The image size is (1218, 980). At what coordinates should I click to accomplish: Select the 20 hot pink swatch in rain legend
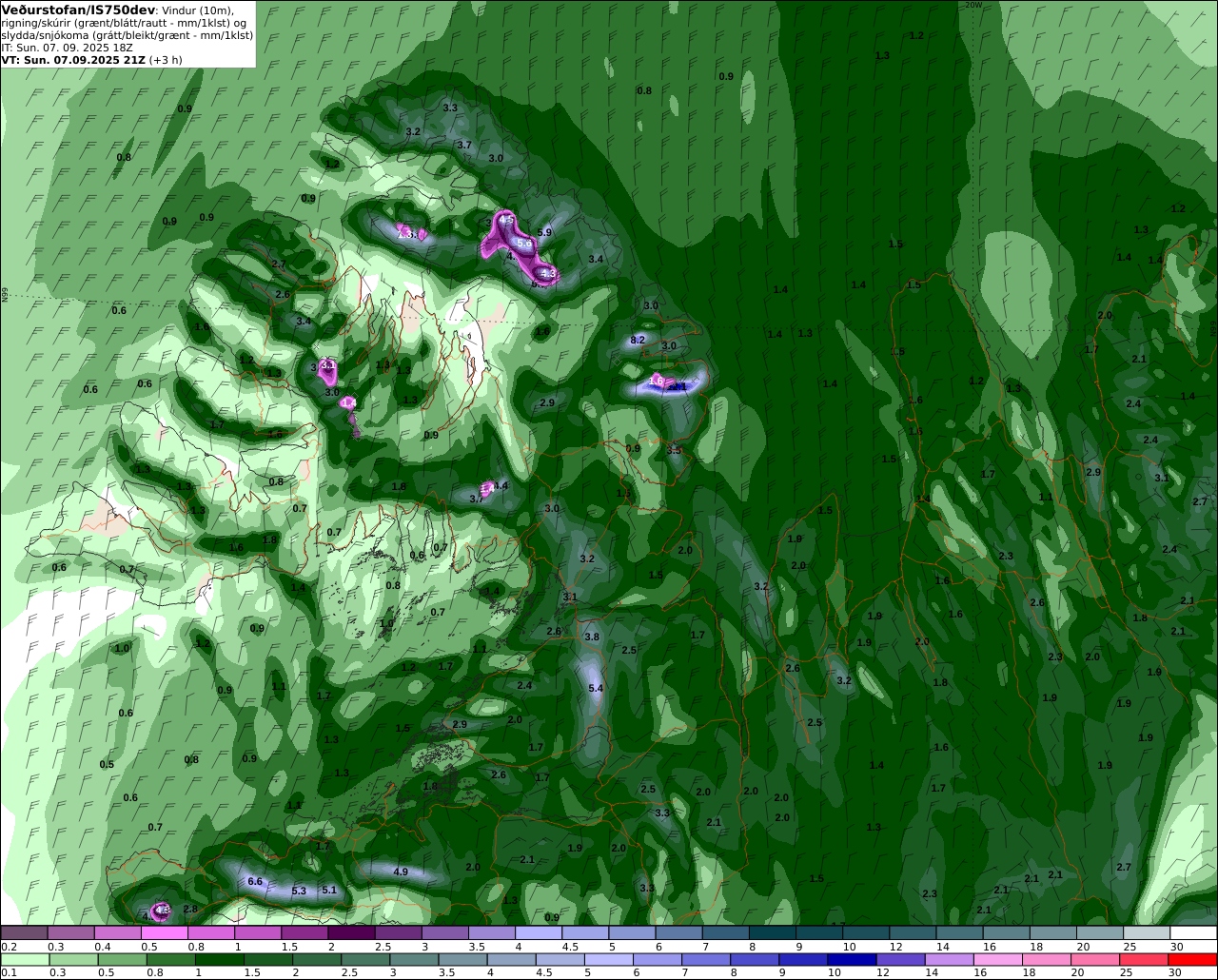(x=1095, y=959)
